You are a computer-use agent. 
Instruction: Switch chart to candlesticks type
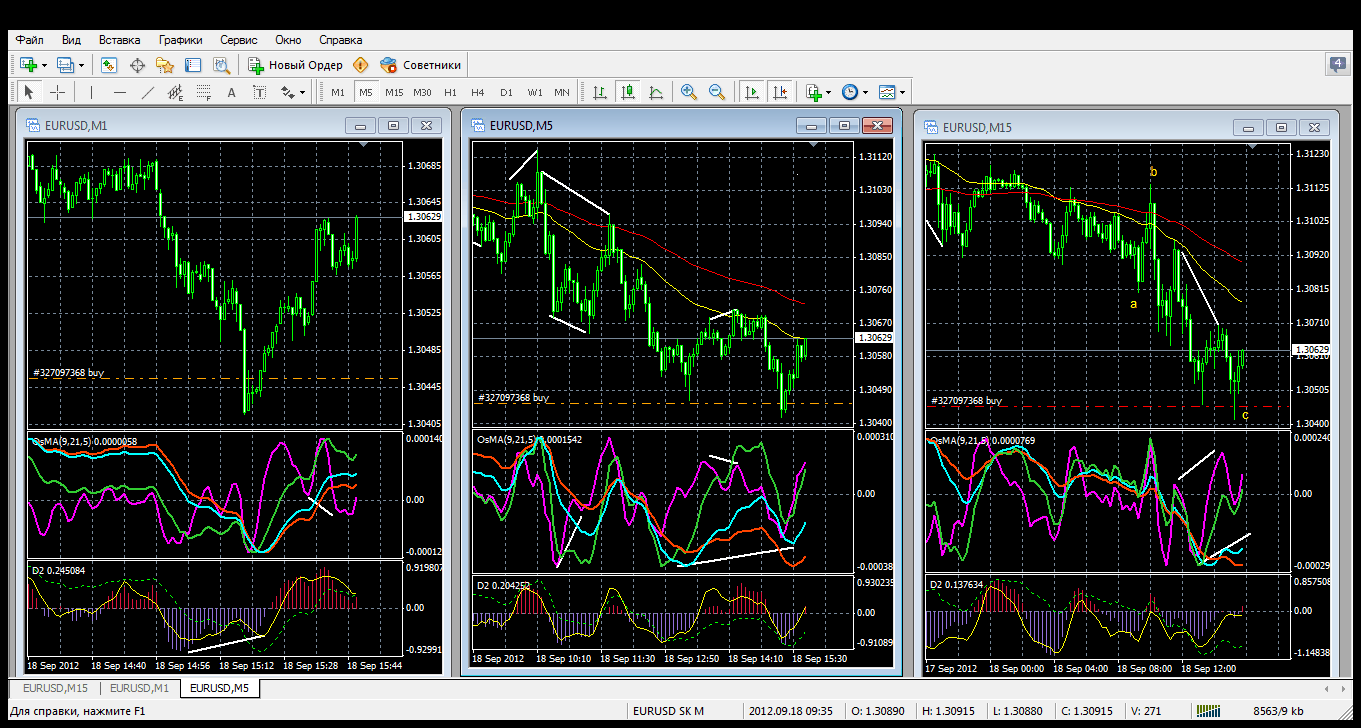[x=628, y=92]
